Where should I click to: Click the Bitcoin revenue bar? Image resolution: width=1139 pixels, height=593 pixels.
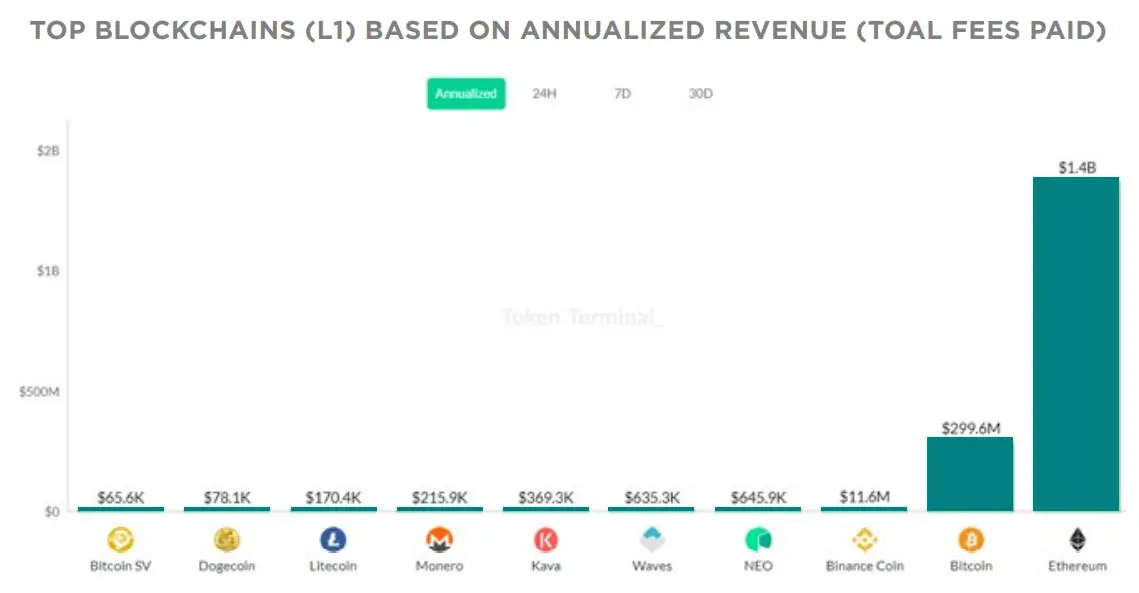(x=970, y=475)
